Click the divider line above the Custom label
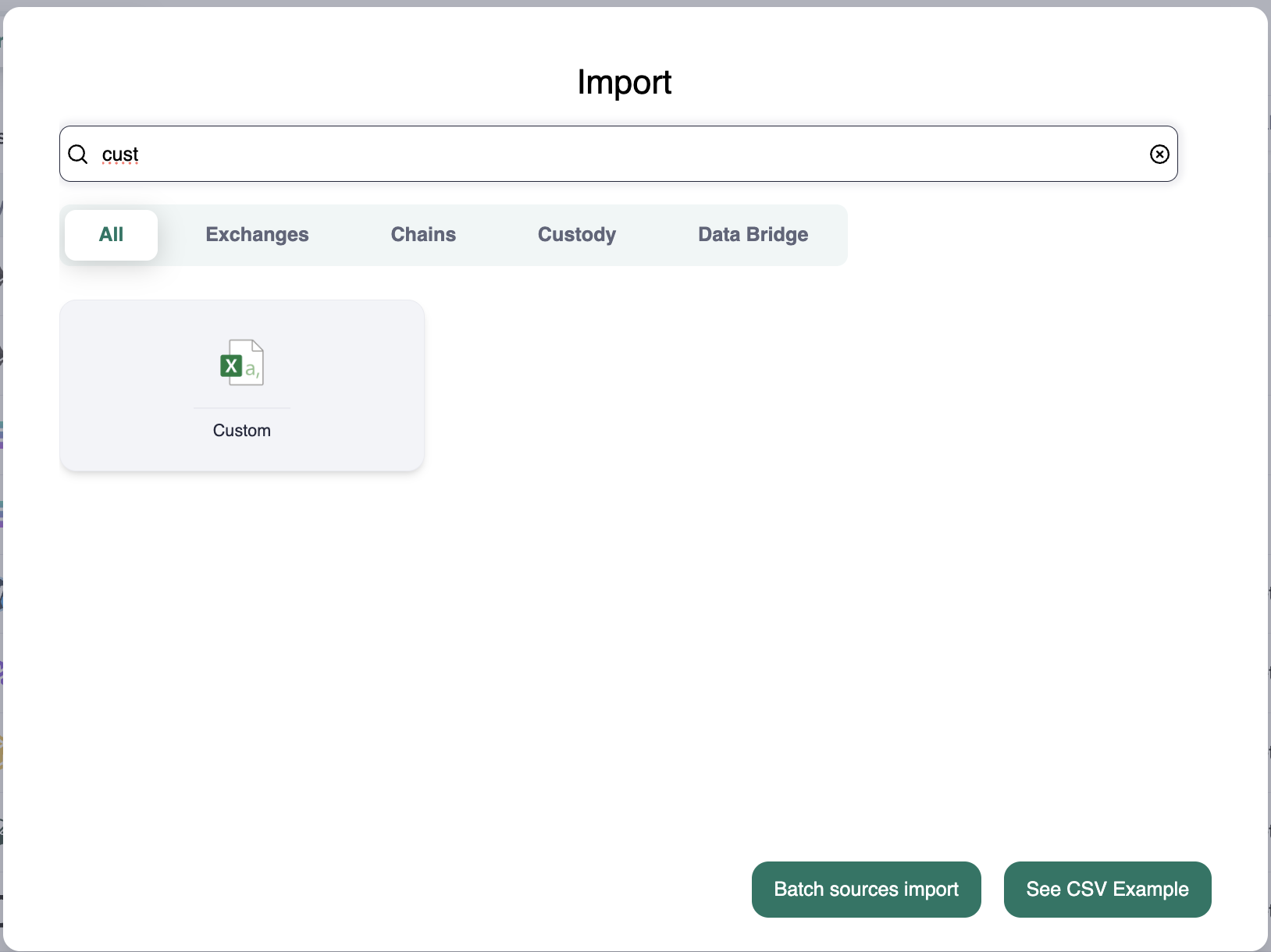 point(242,408)
